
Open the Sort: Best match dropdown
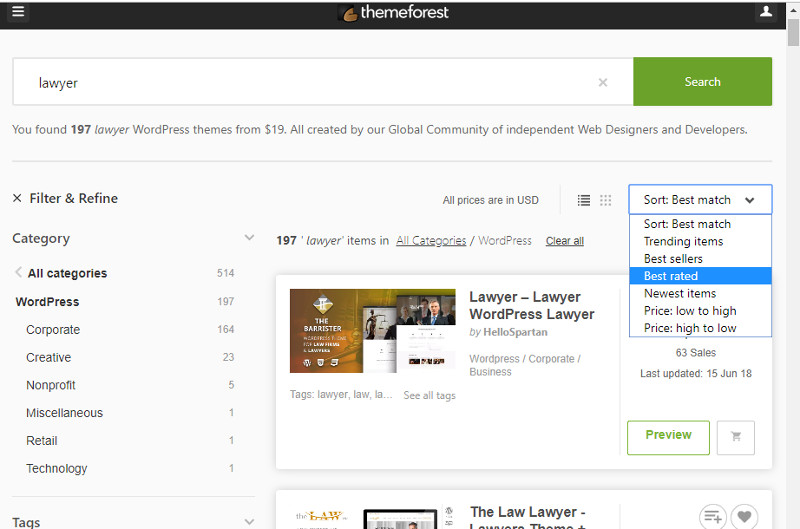[x=700, y=199]
